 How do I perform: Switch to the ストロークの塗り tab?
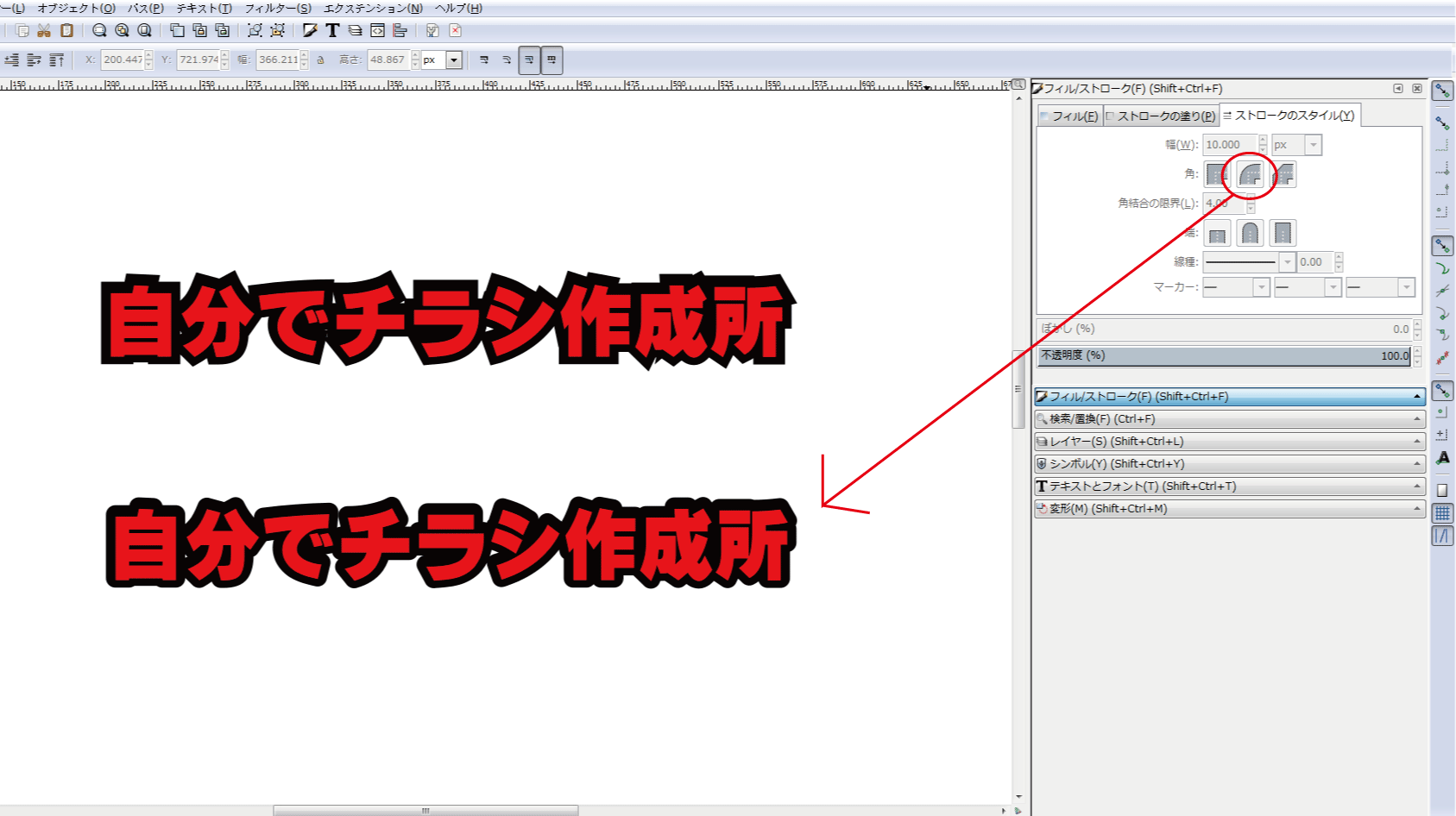[x=1161, y=116]
